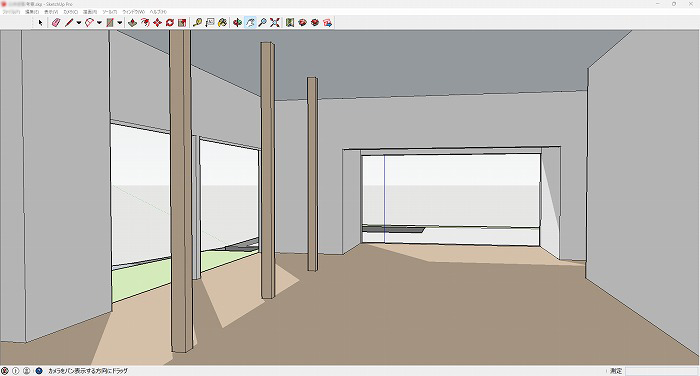Click the Measurements input box
The image size is (700, 376).
click(661, 371)
